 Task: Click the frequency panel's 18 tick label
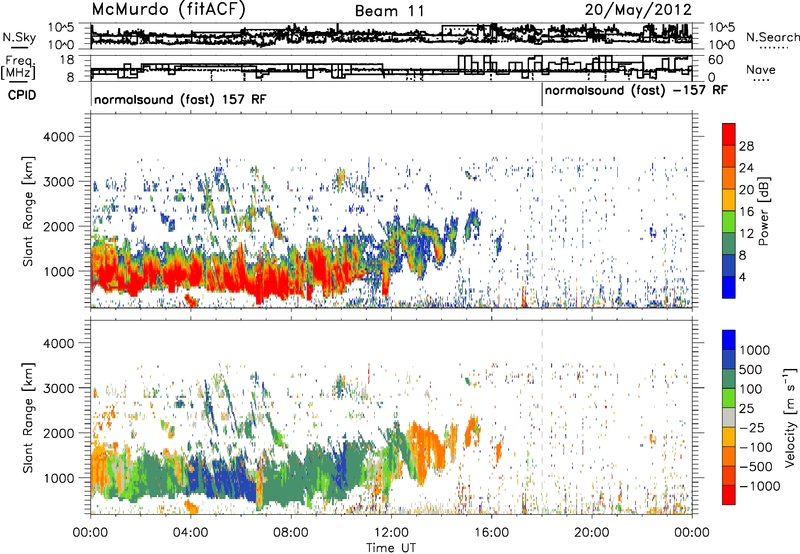click(x=66, y=60)
